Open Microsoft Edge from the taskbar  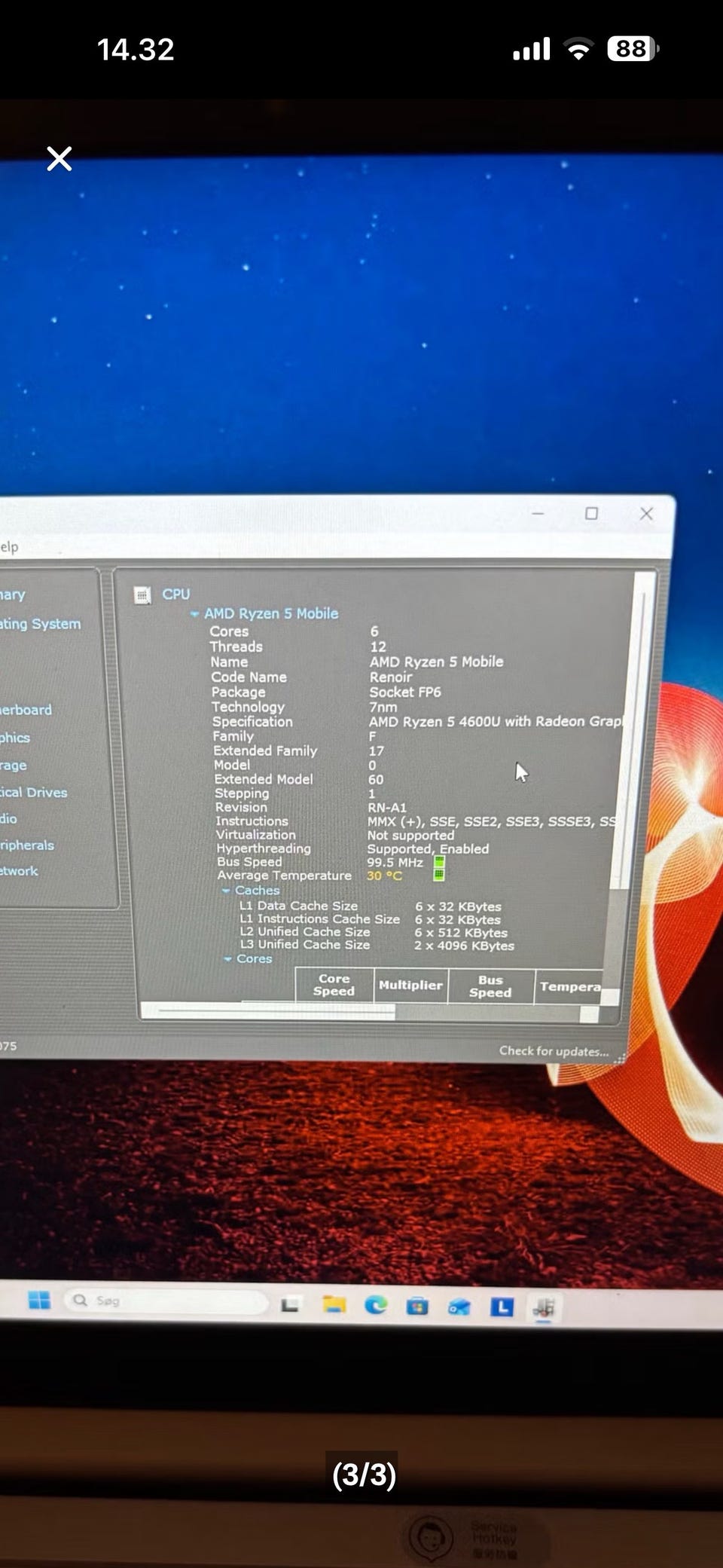pyautogui.click(x=376, y=1305)
